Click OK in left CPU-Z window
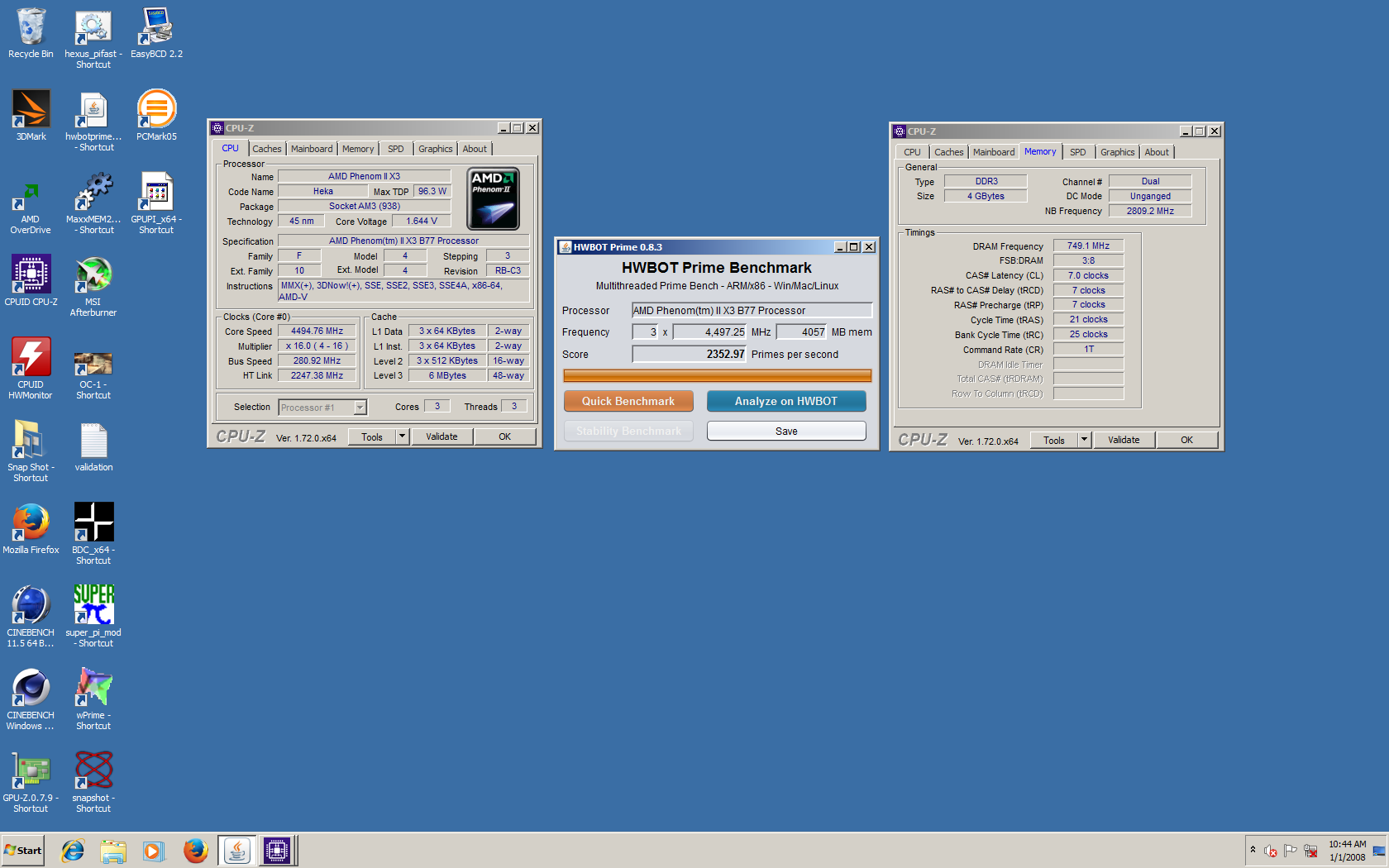1389x868 pixels. 505,436
